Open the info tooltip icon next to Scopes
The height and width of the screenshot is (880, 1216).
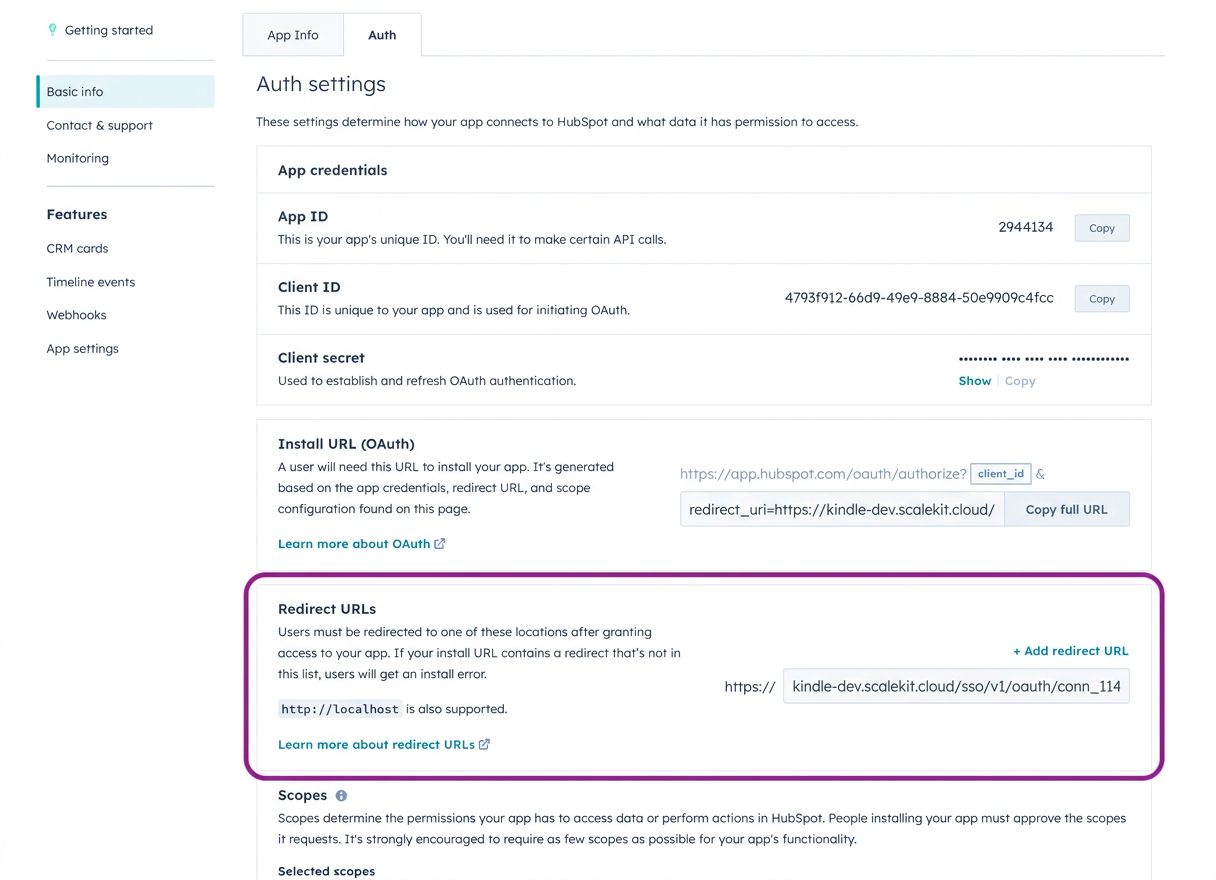[x=340, y=795]
